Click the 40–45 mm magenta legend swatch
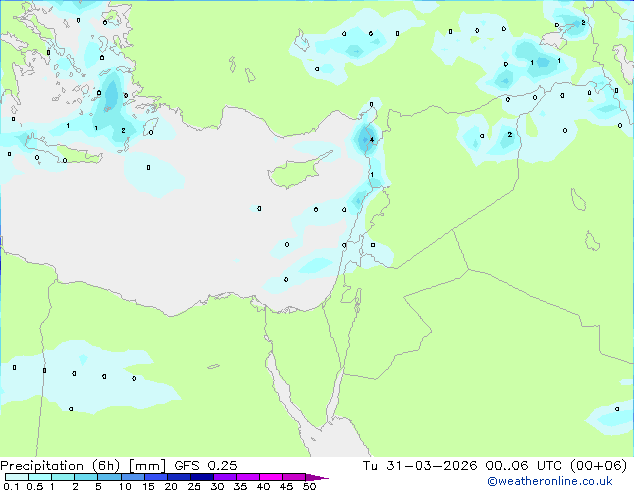 (271, 477)
